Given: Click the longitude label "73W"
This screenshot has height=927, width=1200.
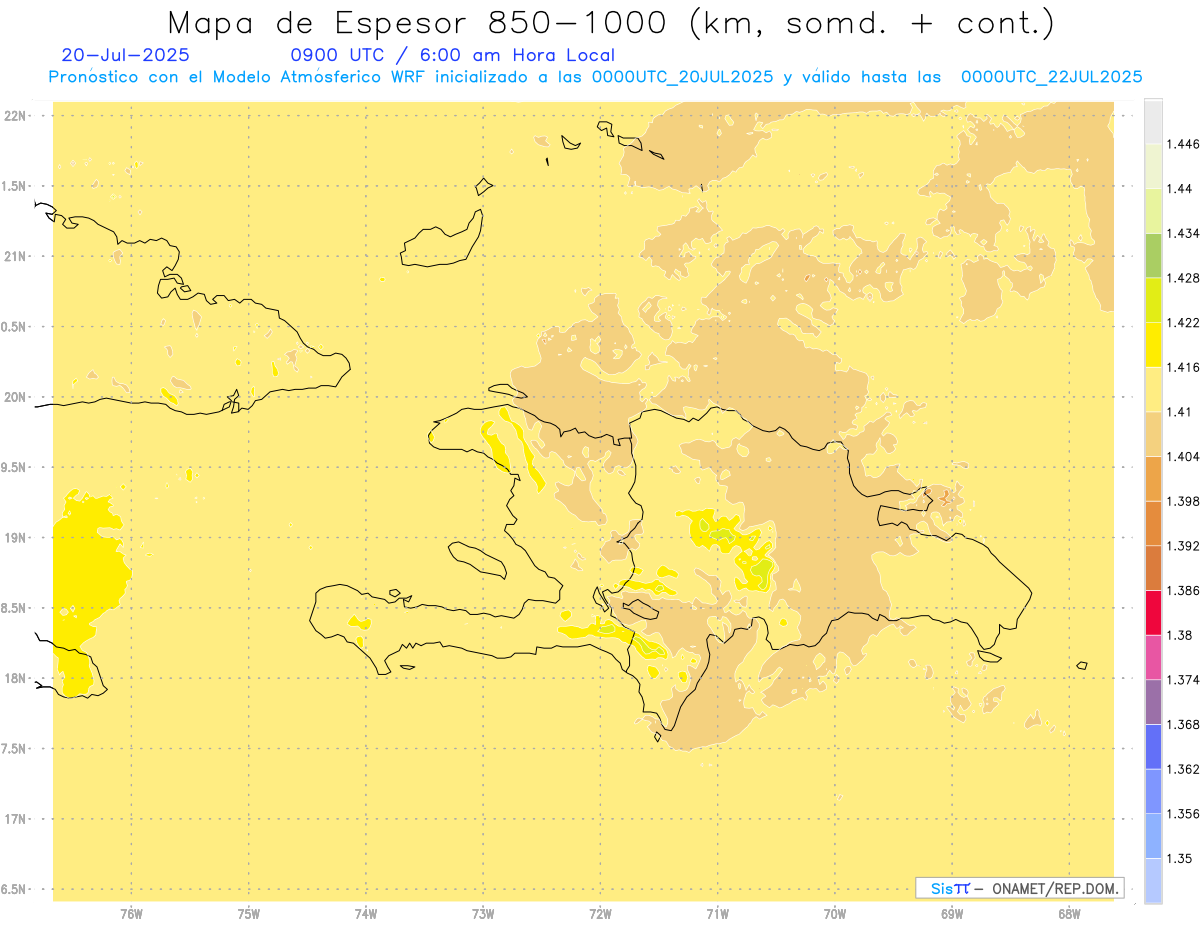Looking at the screenshot, I should point(483,914).
